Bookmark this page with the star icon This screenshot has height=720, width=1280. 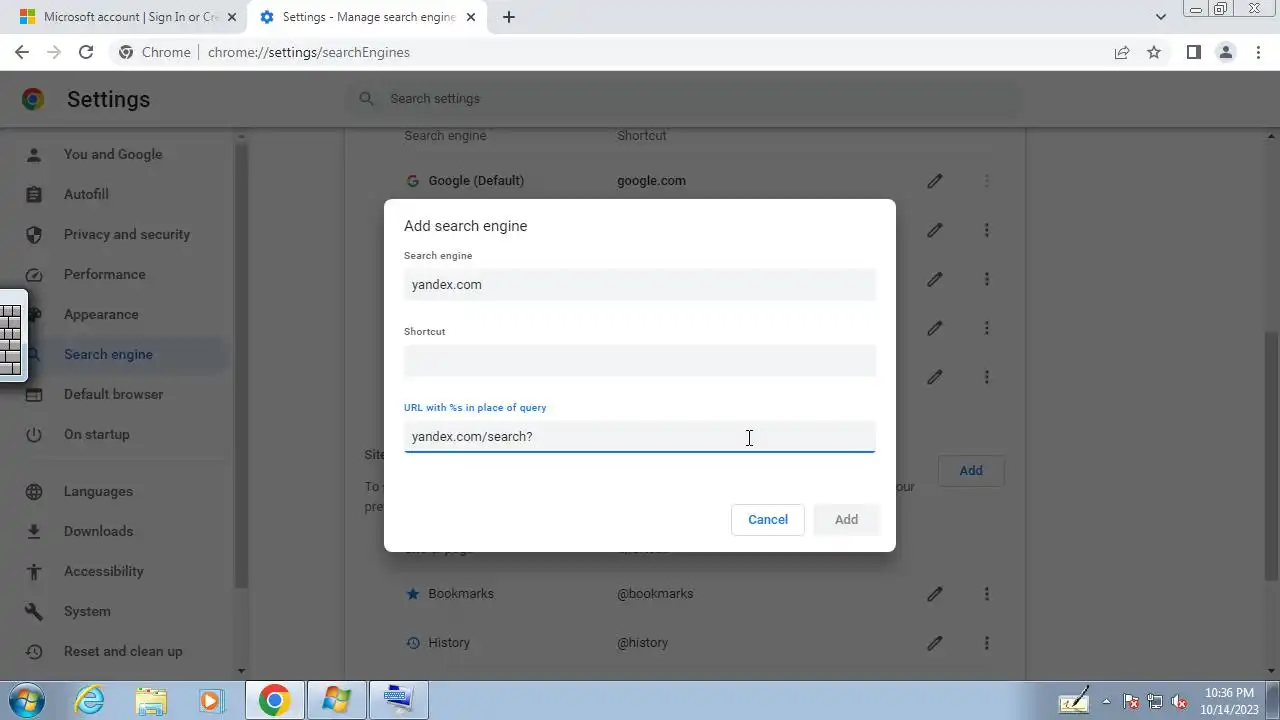(x=1154, y=52)
